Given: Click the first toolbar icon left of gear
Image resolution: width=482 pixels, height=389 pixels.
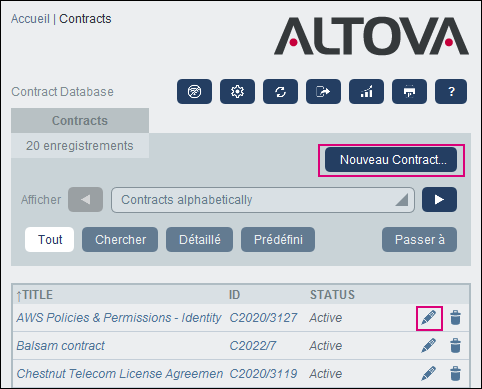Looking at the screenshot, I should 194,91.
